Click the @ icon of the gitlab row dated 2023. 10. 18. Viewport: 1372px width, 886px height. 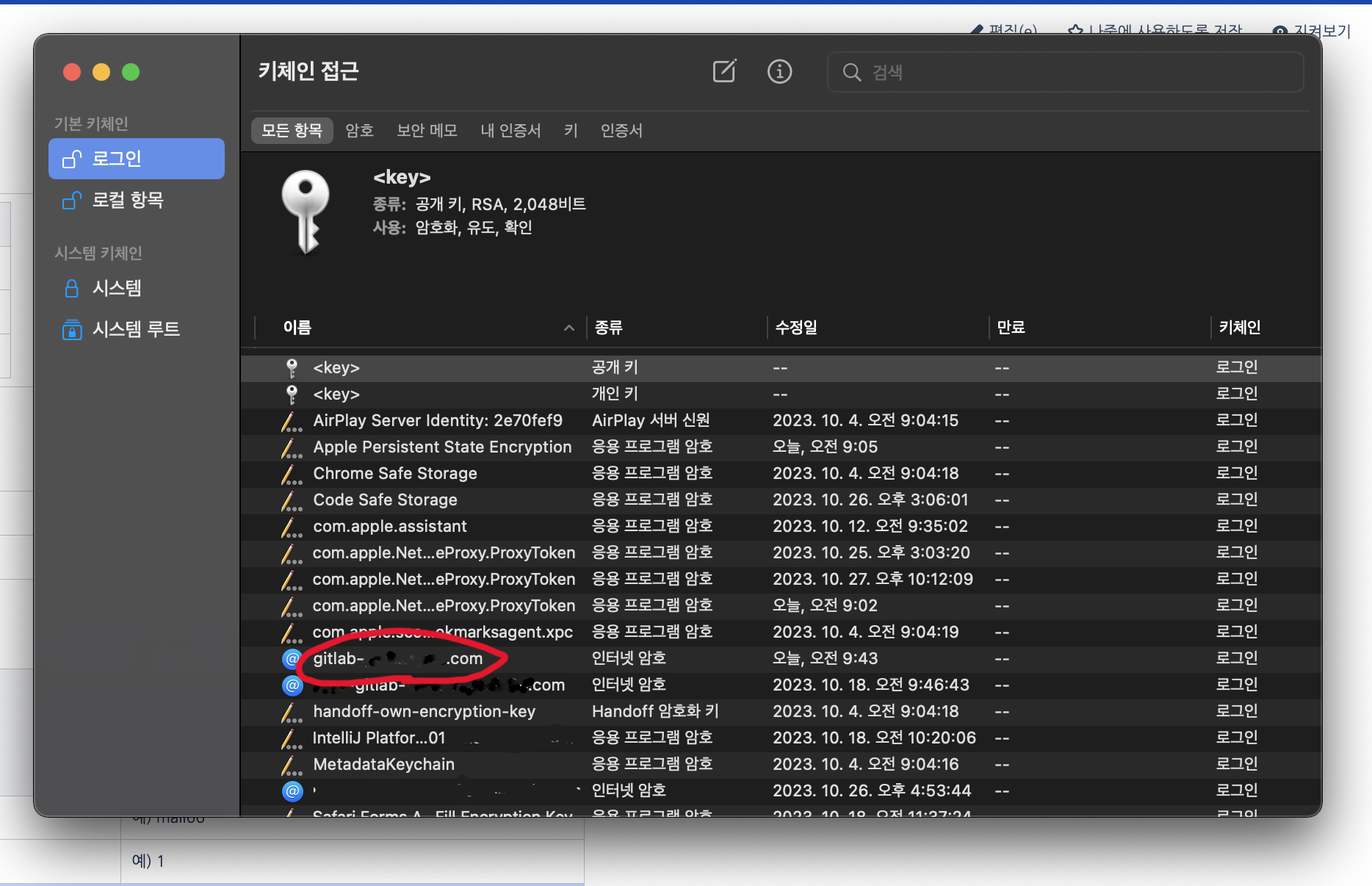[x=292, y=685]
